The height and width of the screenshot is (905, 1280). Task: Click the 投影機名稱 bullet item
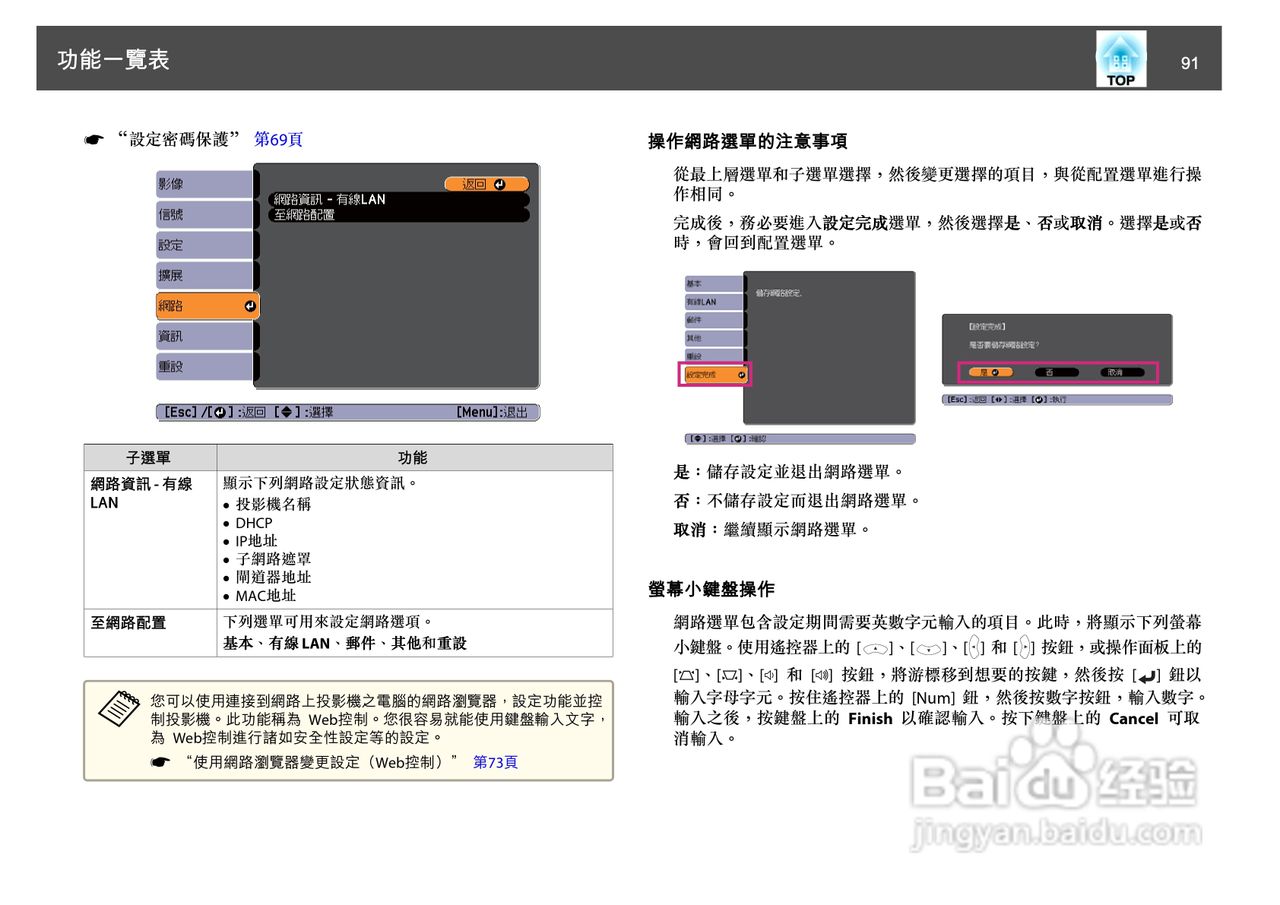pyautogui.click(x=273, y=504)
